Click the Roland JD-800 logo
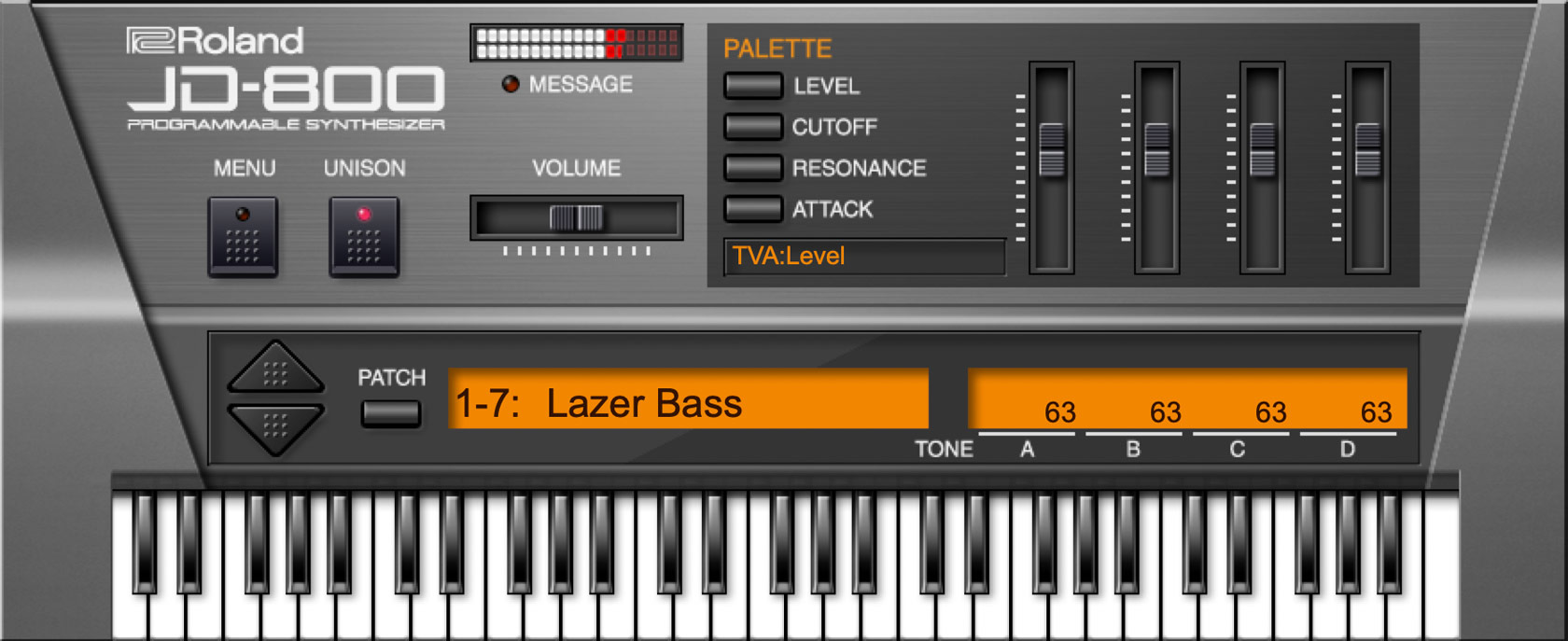Image resolution: width=1568 pixels, height=641 pixels. pyautogui.click(x=286, y=79)
